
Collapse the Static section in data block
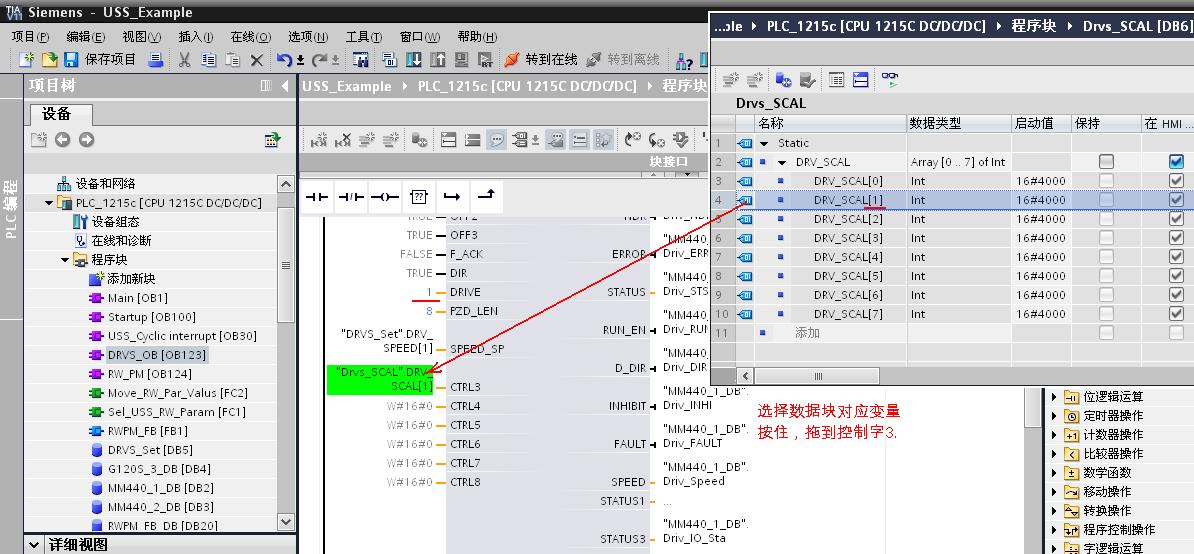[x=764, y=143]
